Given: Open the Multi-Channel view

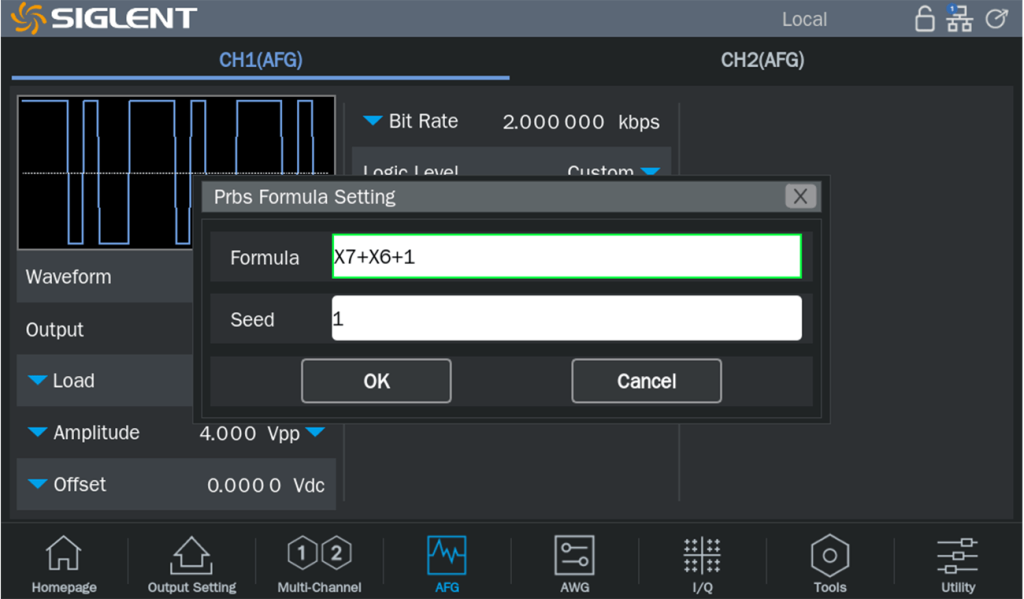Looking at the screenshot, I should pyautogui.click(x=319, y=564).
